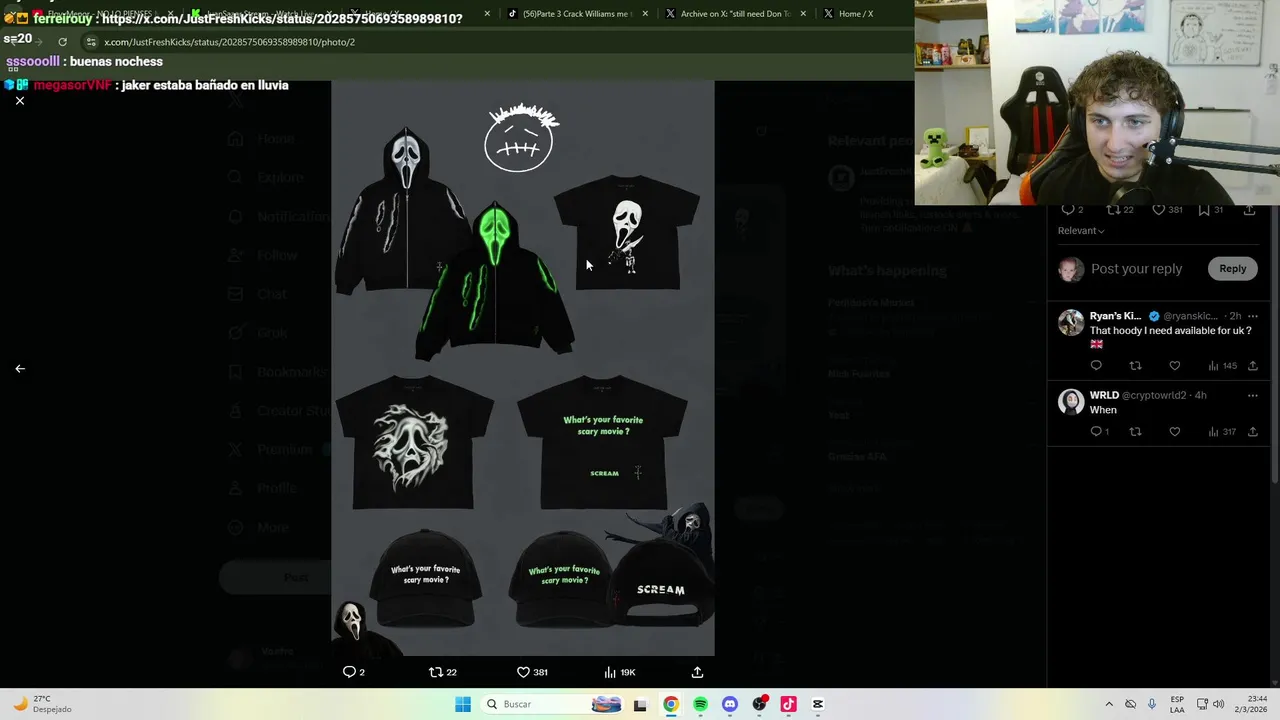Viewport: 1280px width, 720px height.
Task: Click the Reply button
Action: pyautogui.click(x=1232, y=268)
